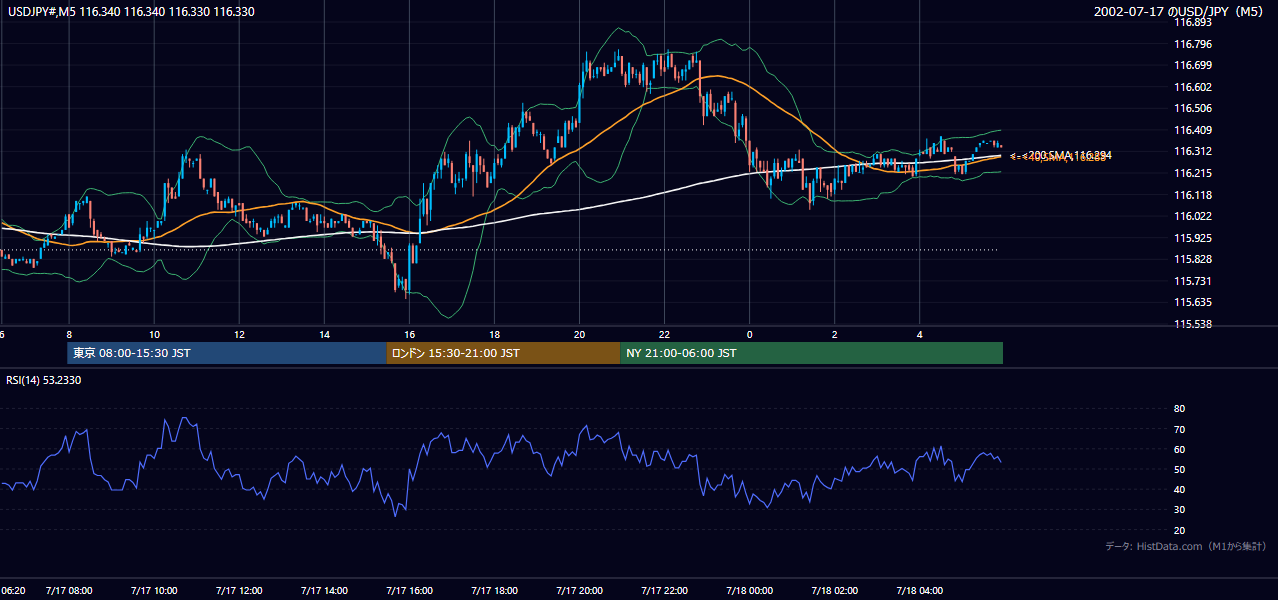This screenshot has width=1278, height=600.
Task: Click price axis label 115.538
Action: (x=1192, y=325)
